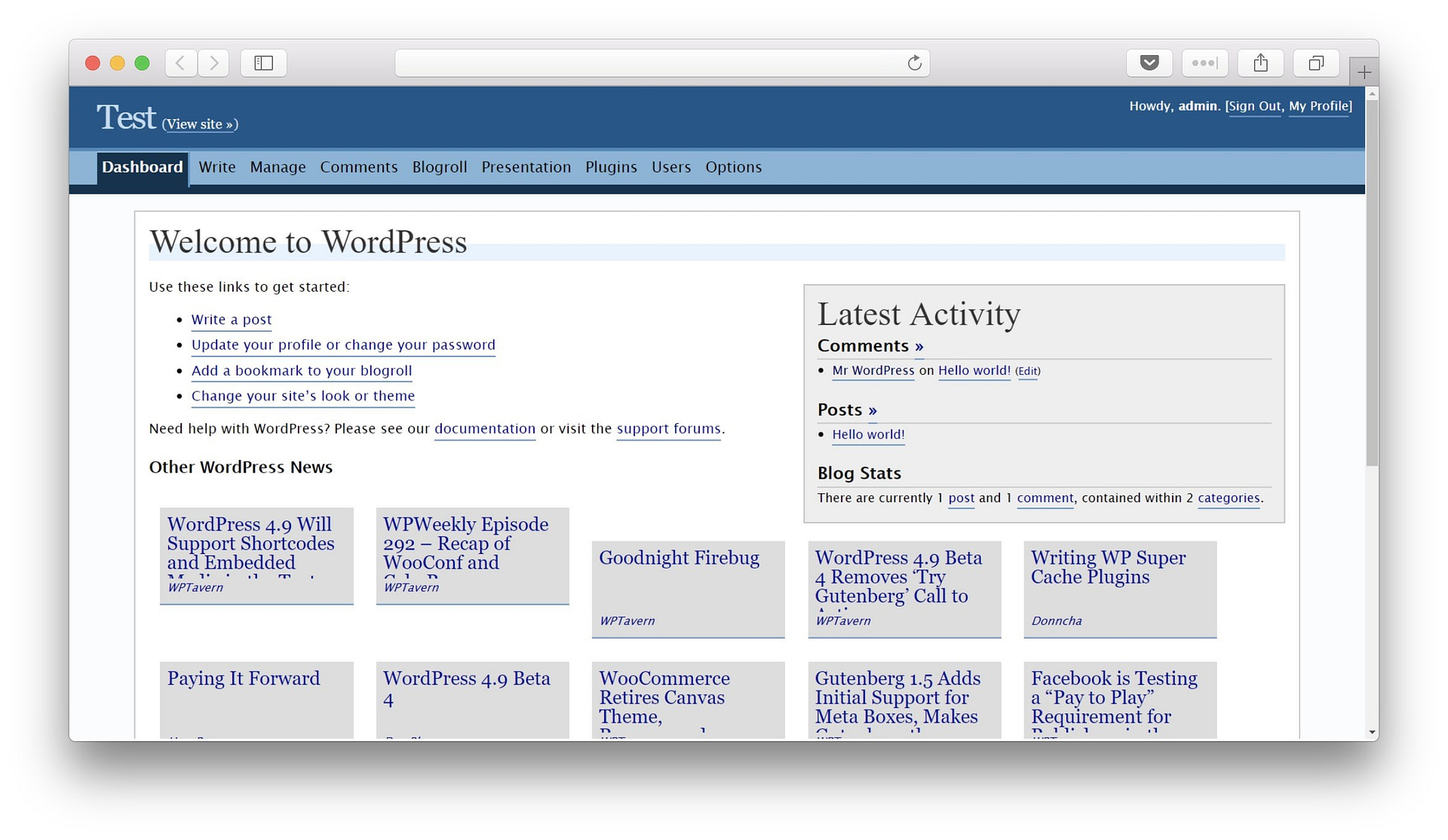Click the post link in Blog Stats
Image resolution: width=1448 pixels, height=840 pixels.
pos(962,498)
